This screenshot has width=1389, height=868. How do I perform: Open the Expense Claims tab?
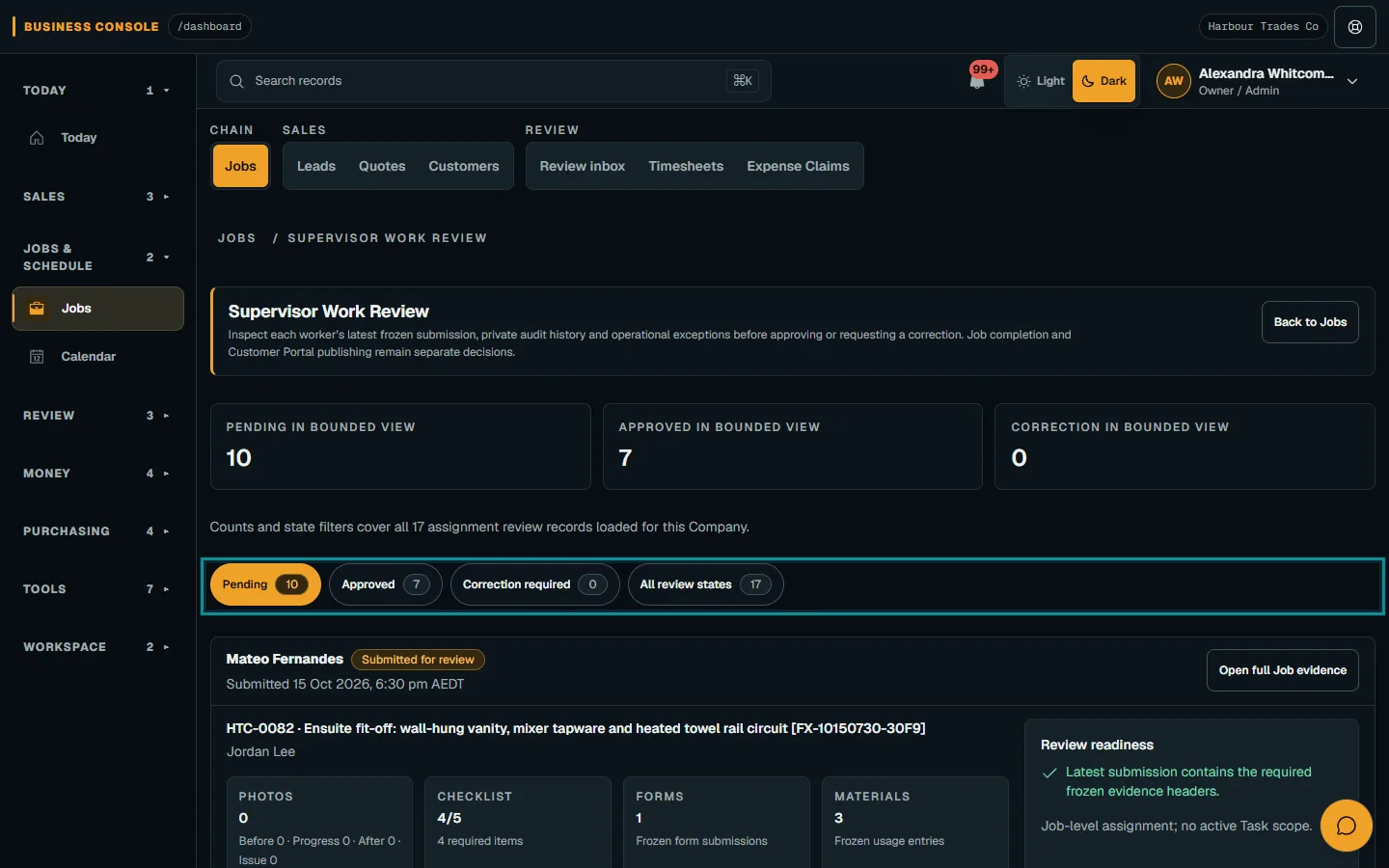click(799, 166)
